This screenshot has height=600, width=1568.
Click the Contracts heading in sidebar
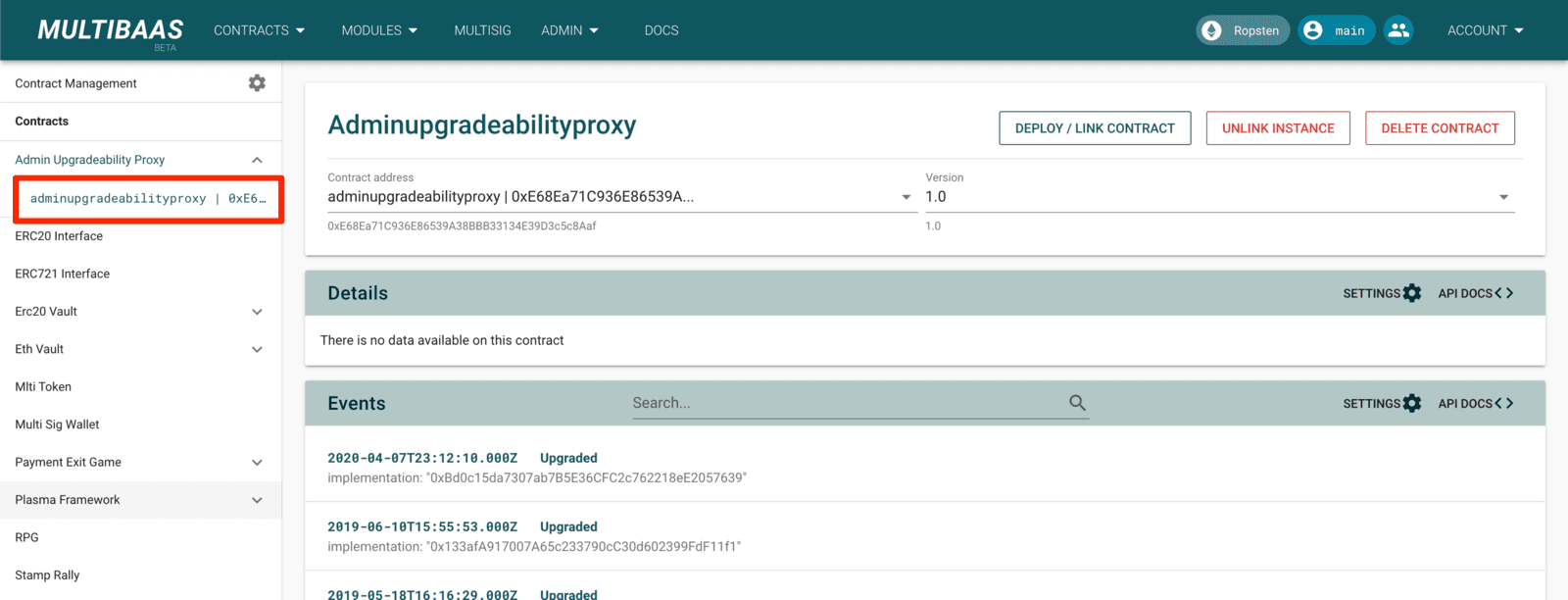pyautogui.click(x=42, y=122)
